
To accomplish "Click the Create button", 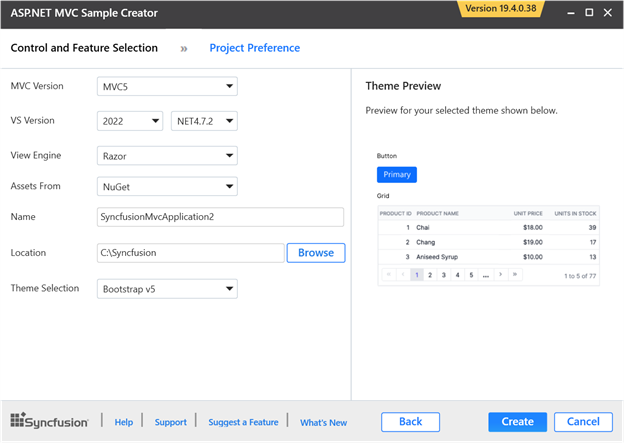I will pyautogui.click(x=517, y=422).
